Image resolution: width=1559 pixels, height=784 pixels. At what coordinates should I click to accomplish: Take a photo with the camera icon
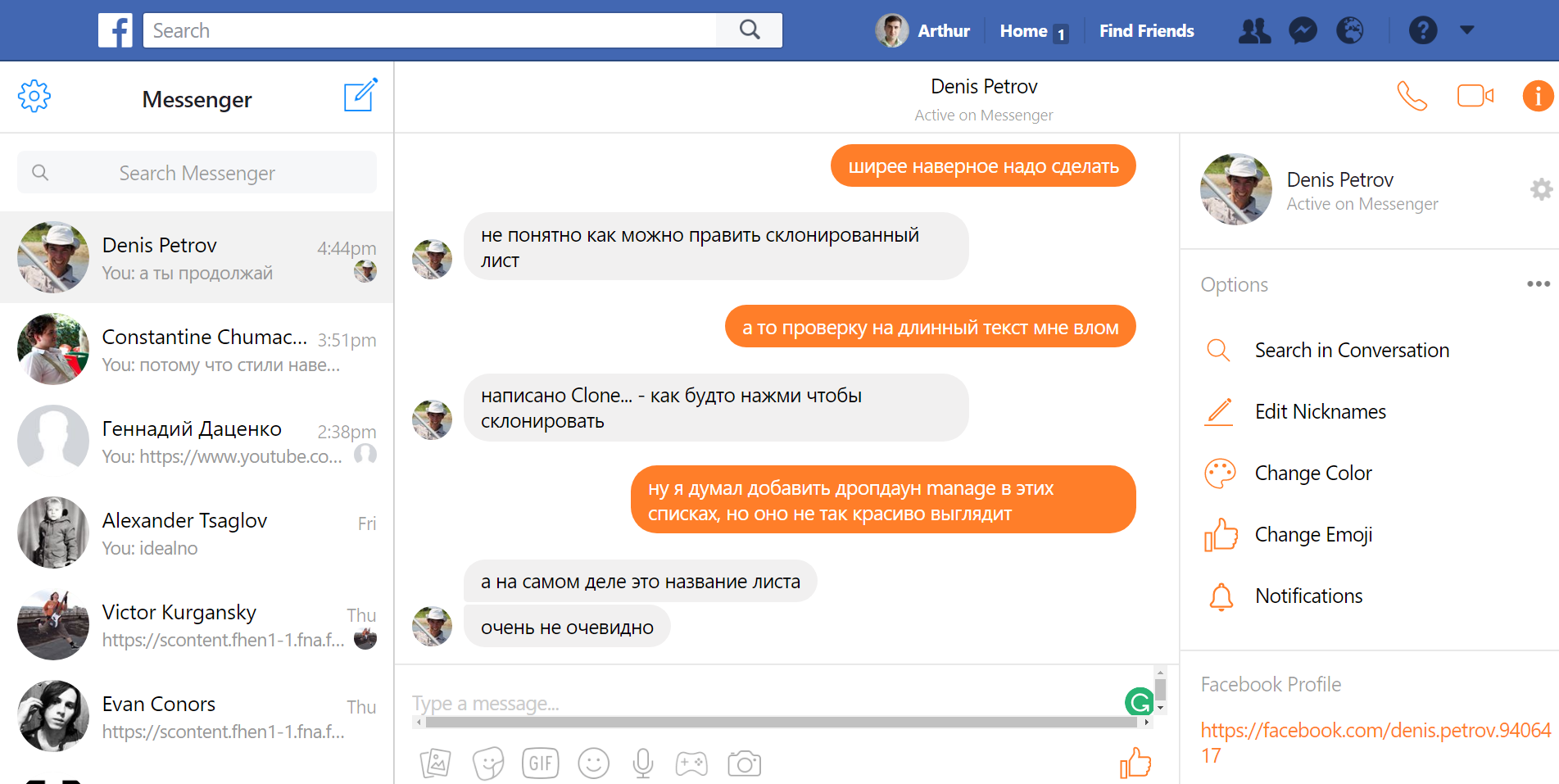coord(745,764)
